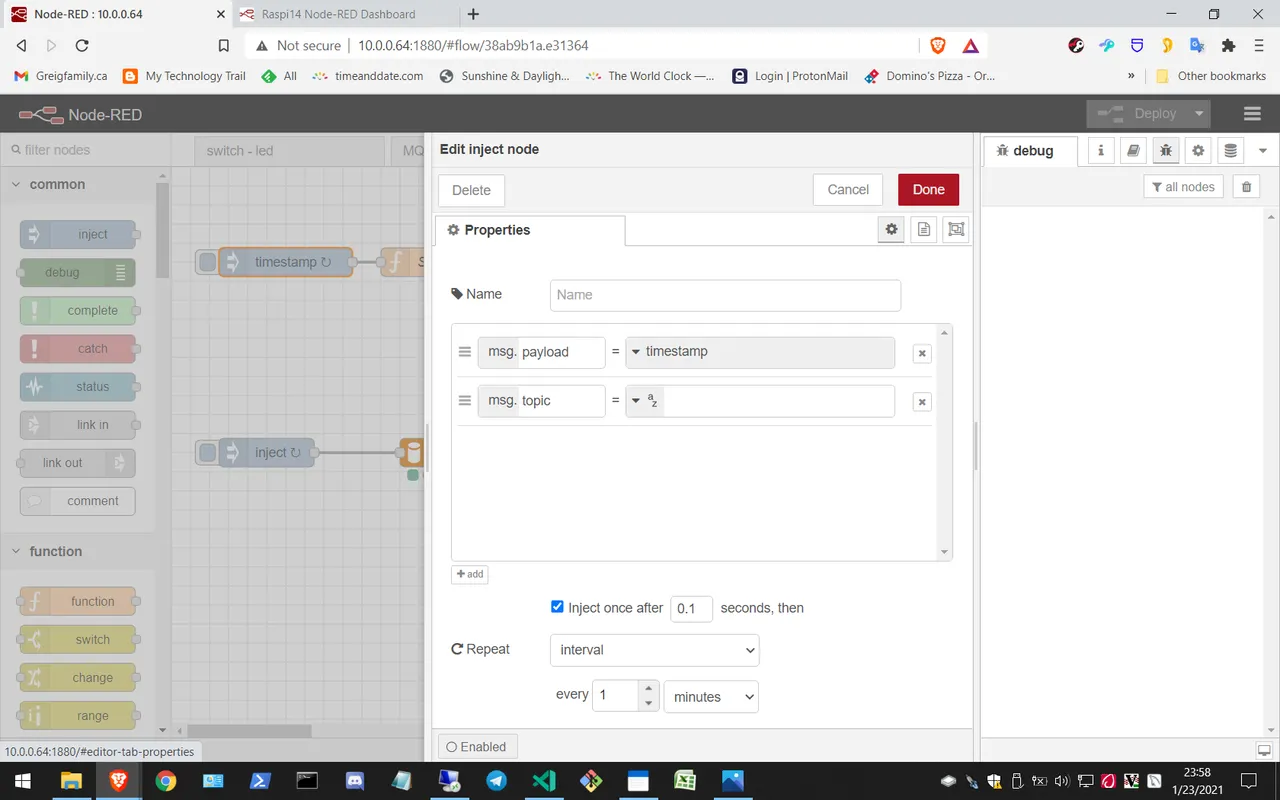Clear debug messages with trash icon
This screenshot has width=1280, height=800.
click(1246, 187)
